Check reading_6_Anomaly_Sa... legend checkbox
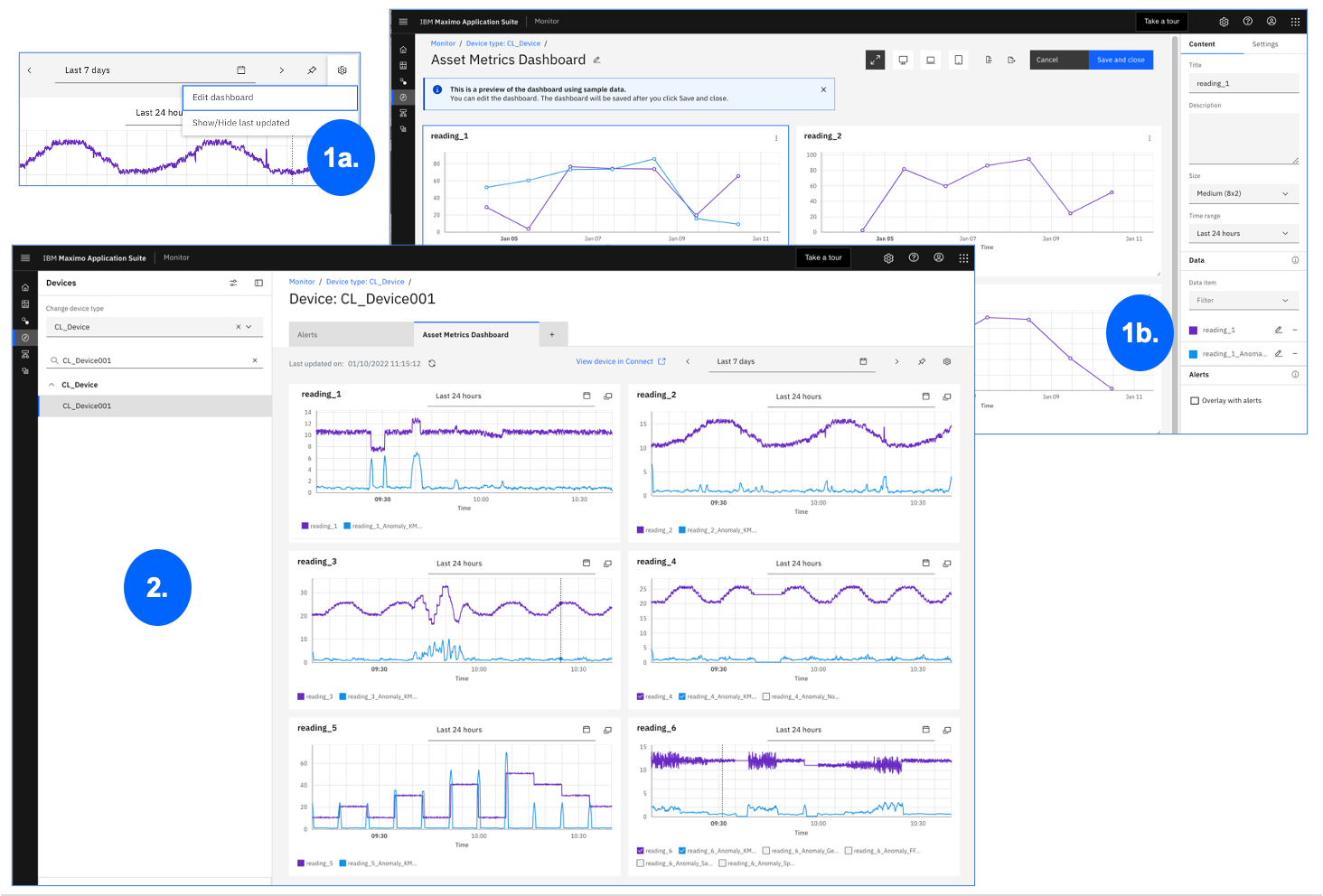This screenshot has height=896, width=1323. click(x=641, y=863)
